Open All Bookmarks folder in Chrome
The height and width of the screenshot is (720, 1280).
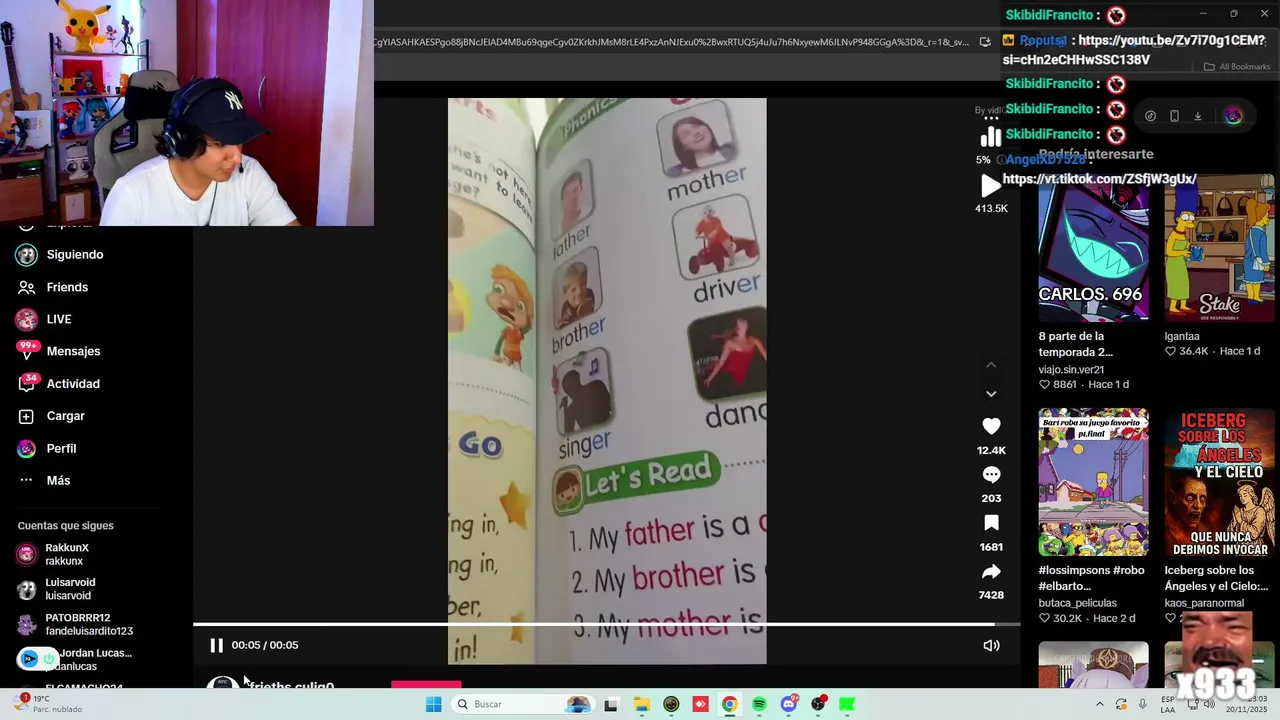(x=1237, y=67)
